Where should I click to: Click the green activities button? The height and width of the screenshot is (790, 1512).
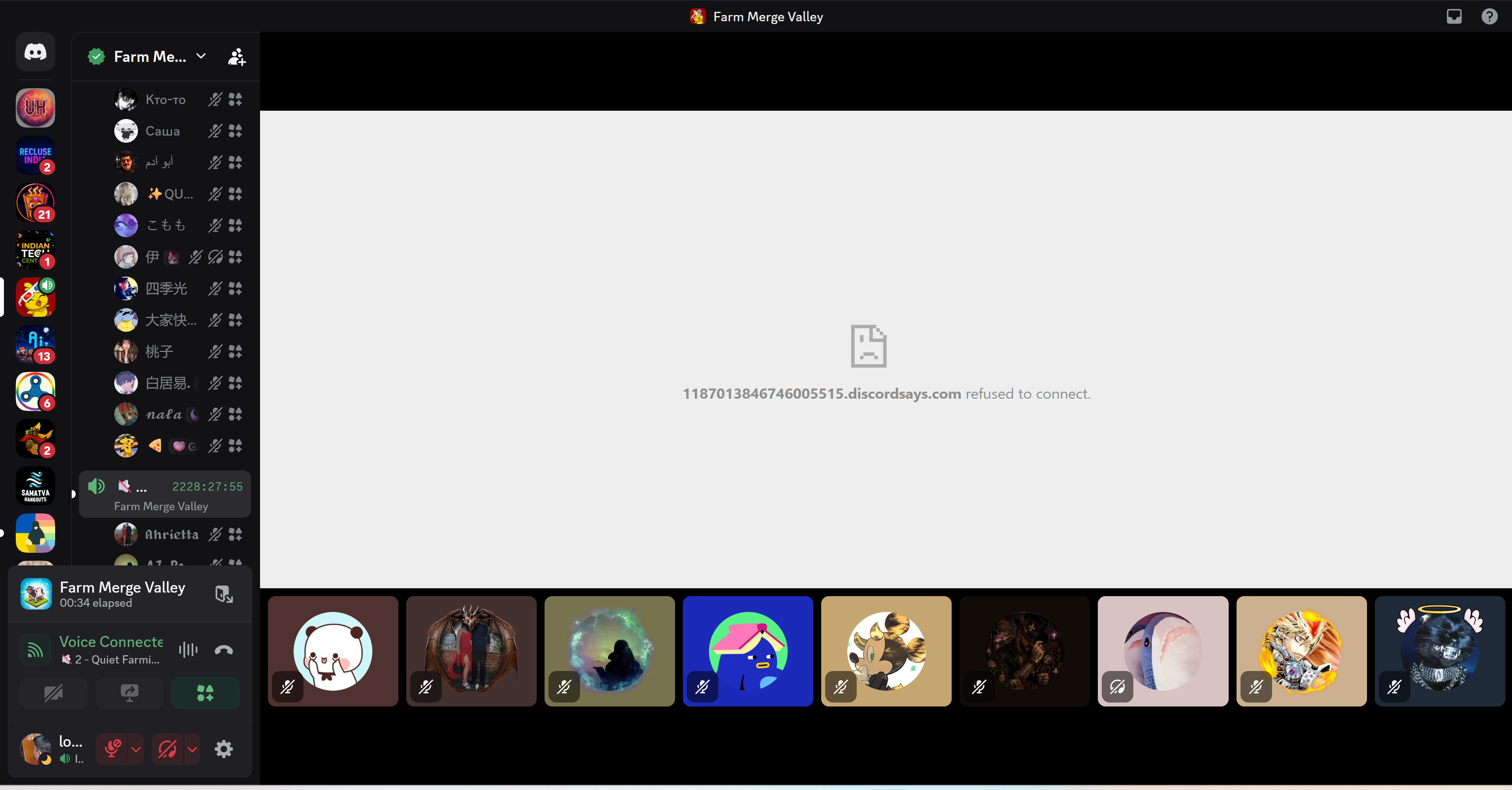205,693
